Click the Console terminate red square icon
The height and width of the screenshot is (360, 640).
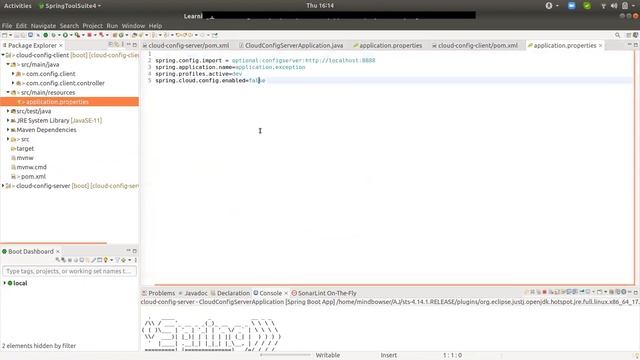pos(544,292)
